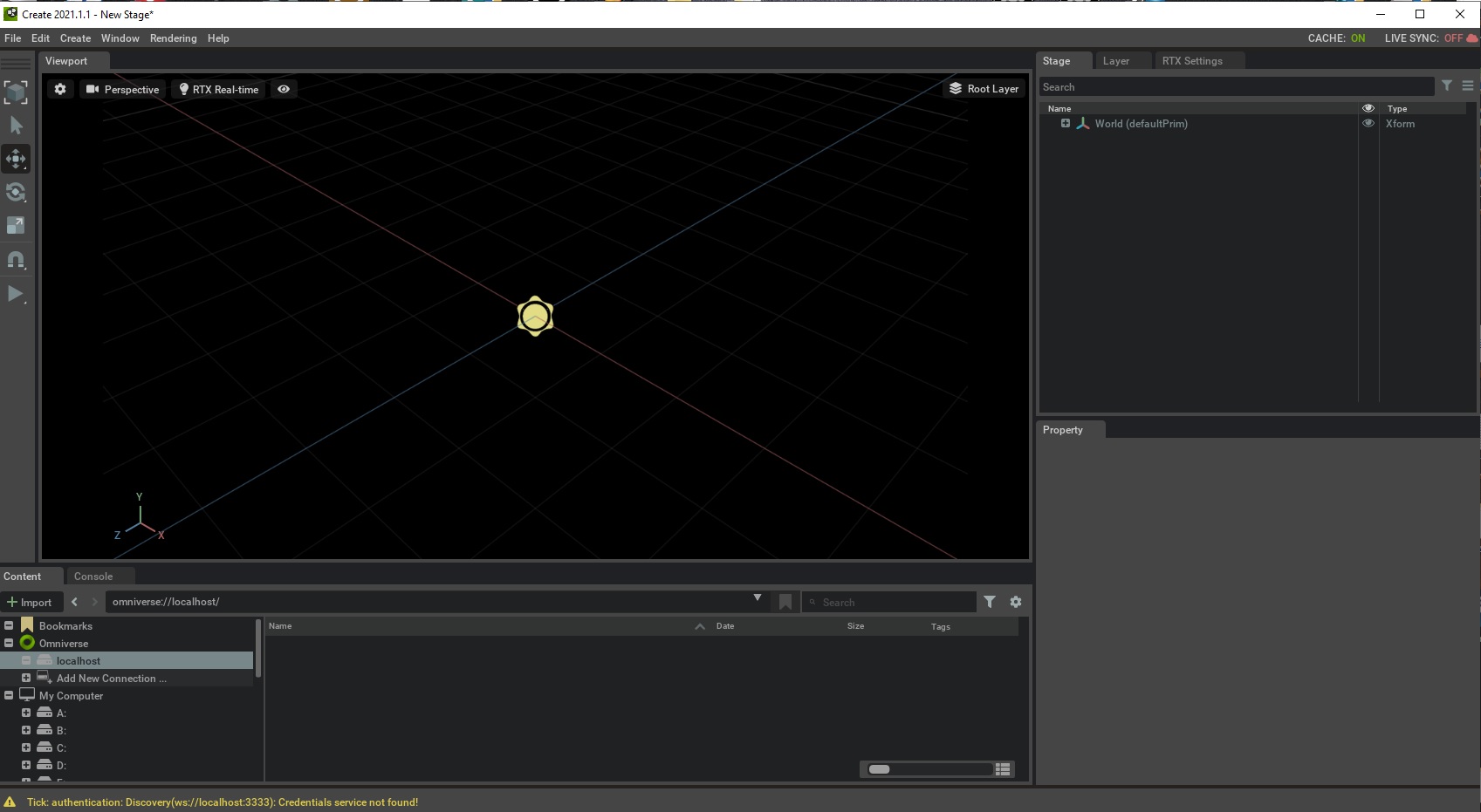
Task: Collapse the Bookmarks tree node
Action: point(9,625)
